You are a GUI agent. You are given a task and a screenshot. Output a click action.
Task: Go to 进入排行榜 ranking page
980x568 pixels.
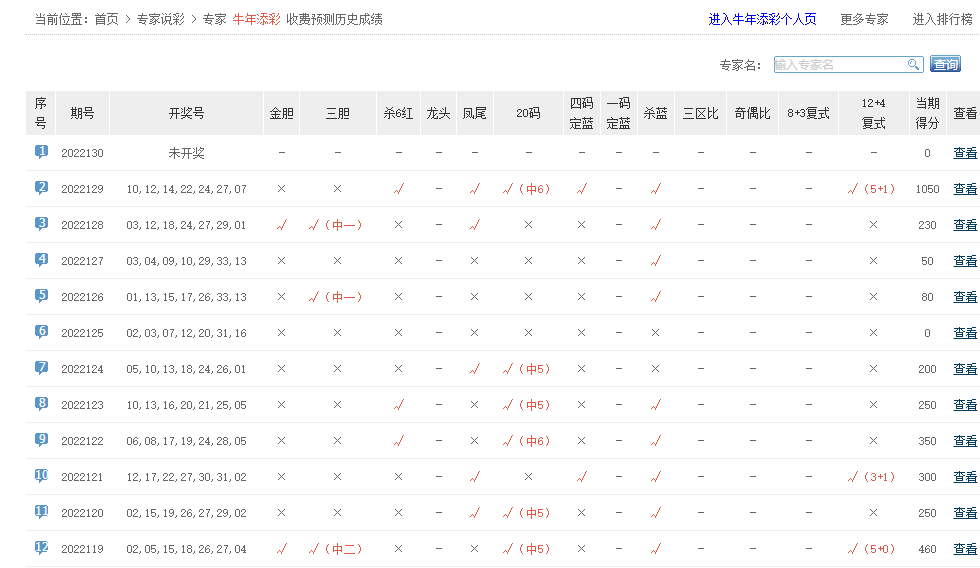click(942, 19)
